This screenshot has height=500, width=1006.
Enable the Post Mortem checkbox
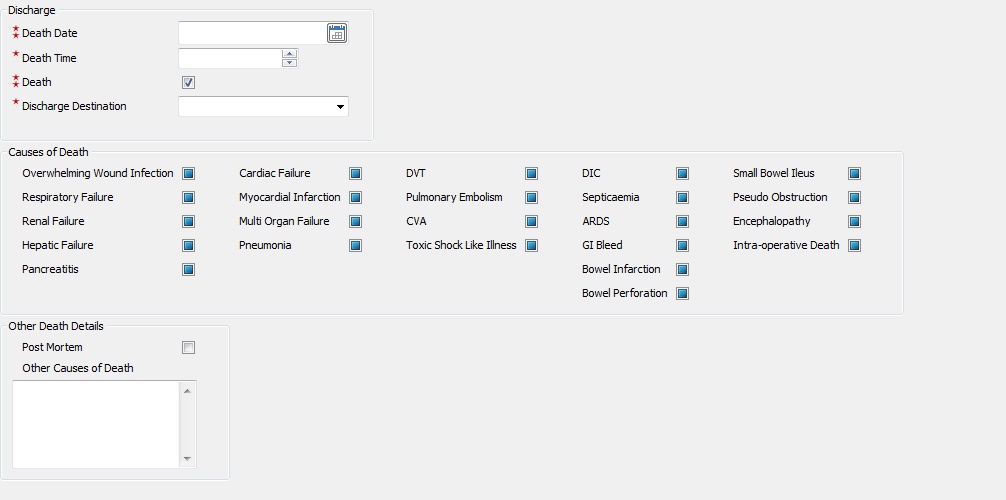coord(188,348)
